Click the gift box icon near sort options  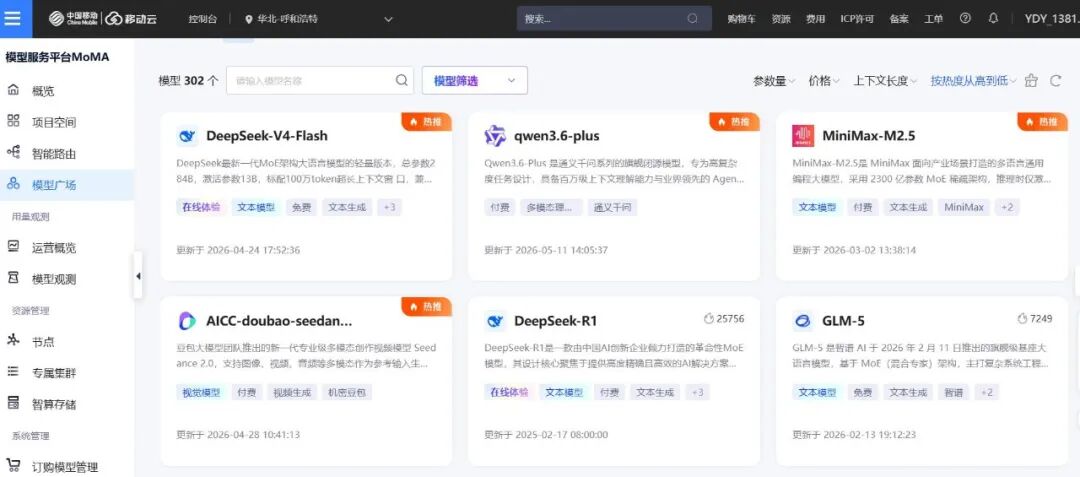pos(1030,81)
